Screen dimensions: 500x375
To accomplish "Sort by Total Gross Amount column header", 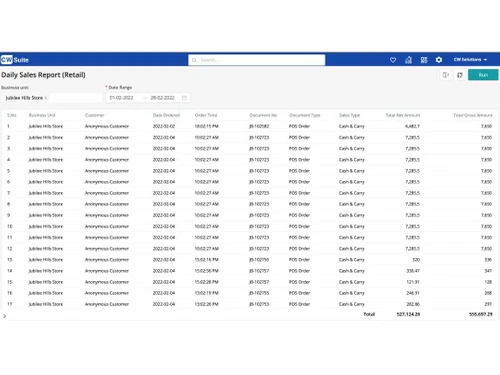I will [473, 115].
